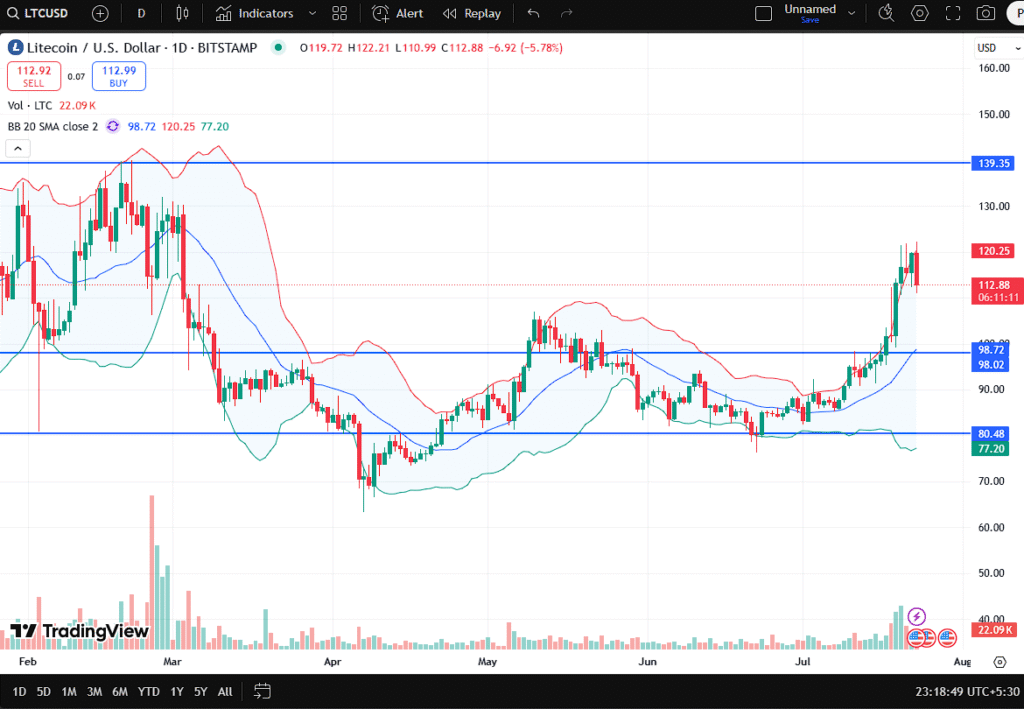Switch to the 6M date range
Screen dimensions: 1024x709
[120, 691]
